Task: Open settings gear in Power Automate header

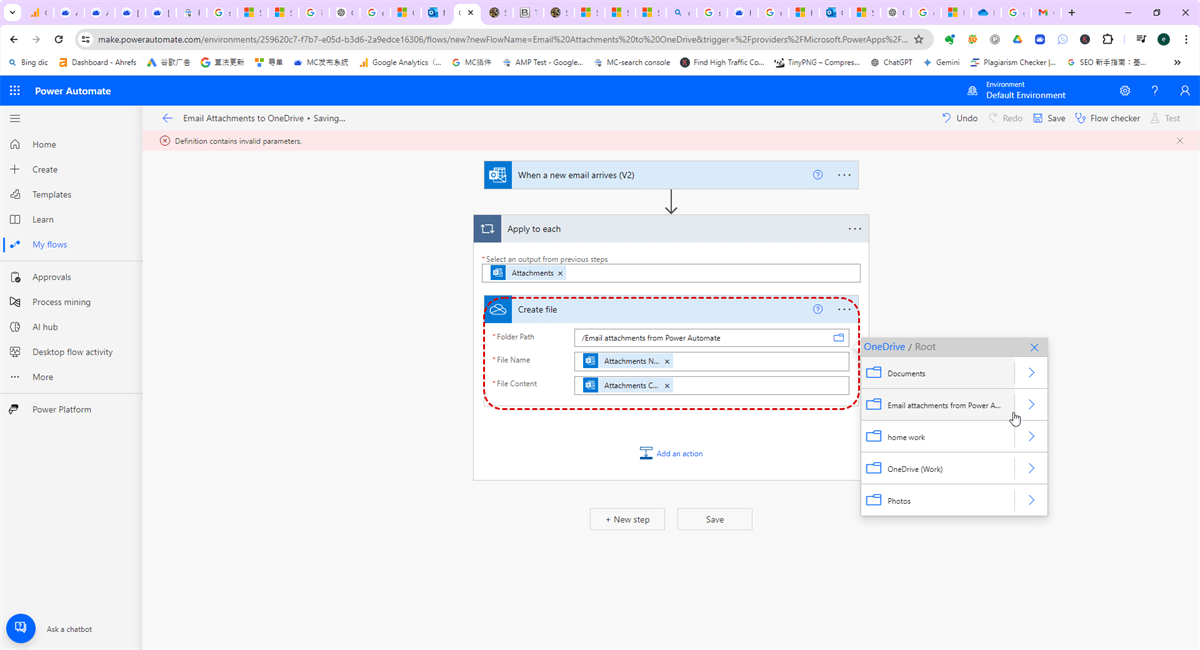Action: (1125, 91)
